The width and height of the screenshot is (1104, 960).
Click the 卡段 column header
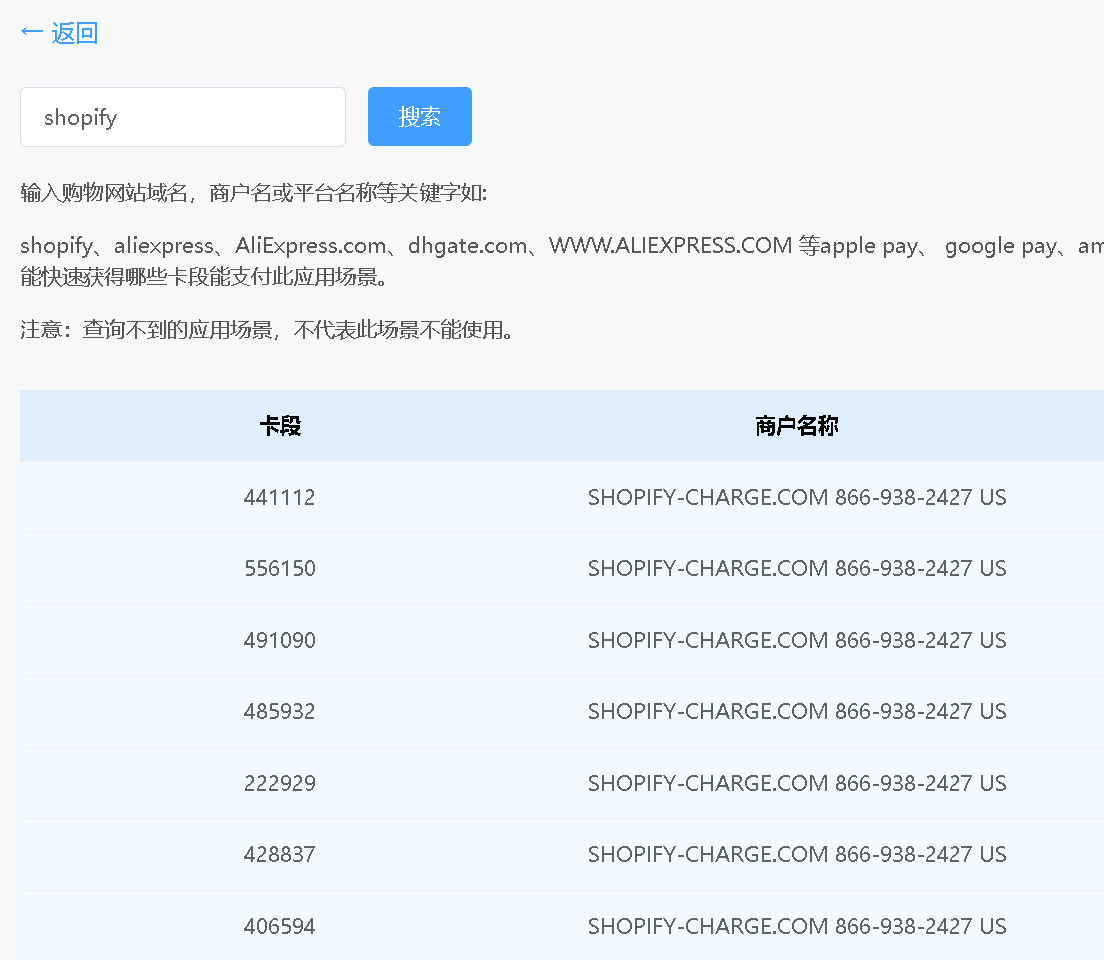(280, 426)
